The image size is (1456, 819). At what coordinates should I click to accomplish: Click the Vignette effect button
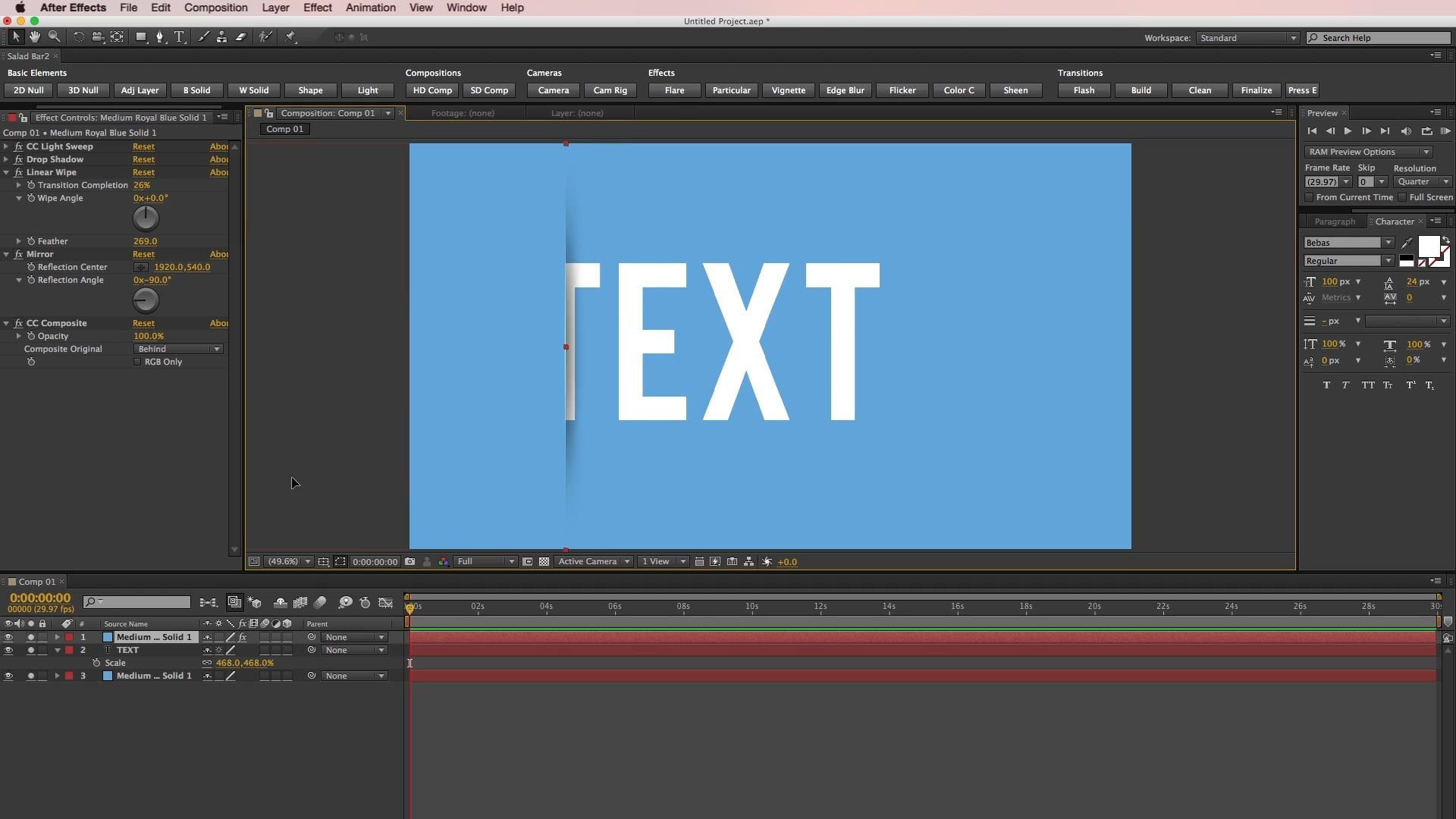coord(788,90)
